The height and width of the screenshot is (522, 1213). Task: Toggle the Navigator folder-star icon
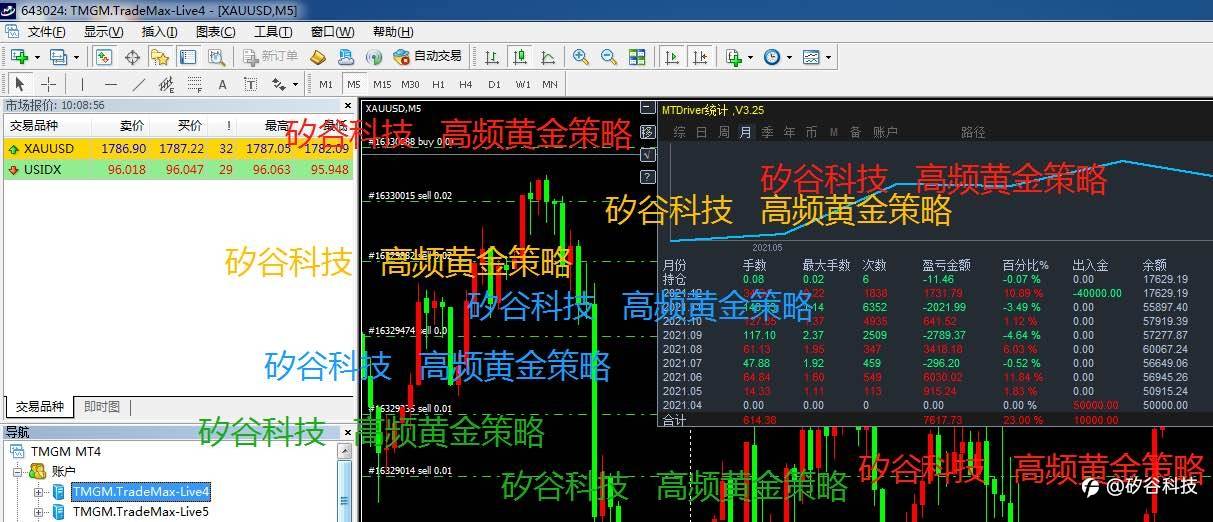click(160, 57)
